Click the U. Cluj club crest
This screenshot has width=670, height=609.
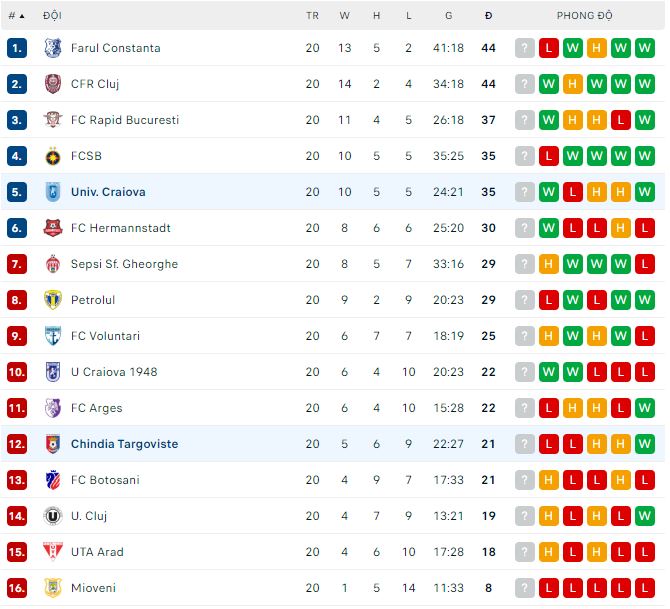(x=53, y=516)
